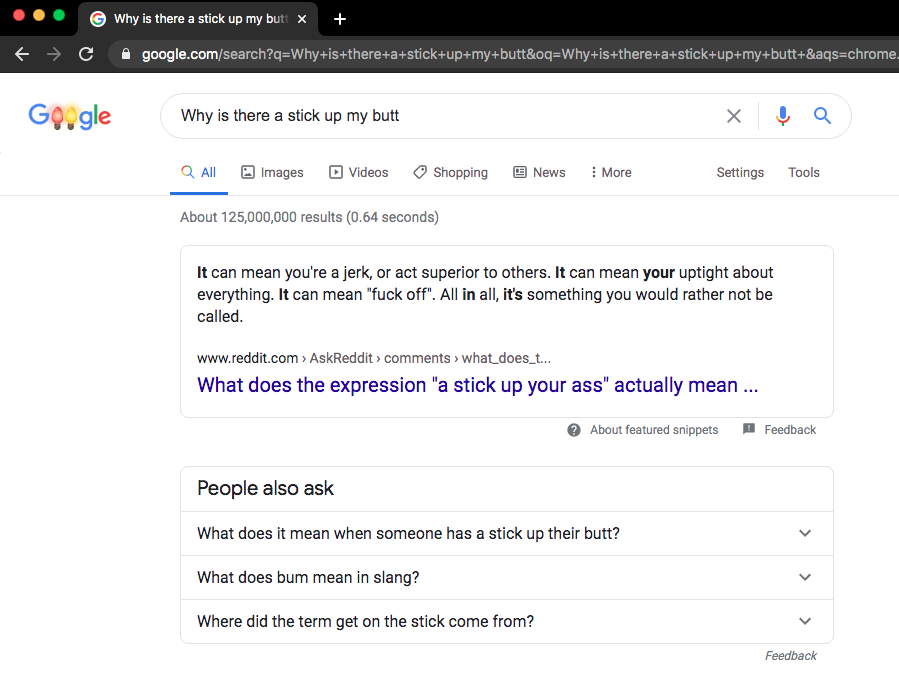Viewport: 899px width, 675px height.
Task: Switch to the Videos tab
Action: coord(359,173)
